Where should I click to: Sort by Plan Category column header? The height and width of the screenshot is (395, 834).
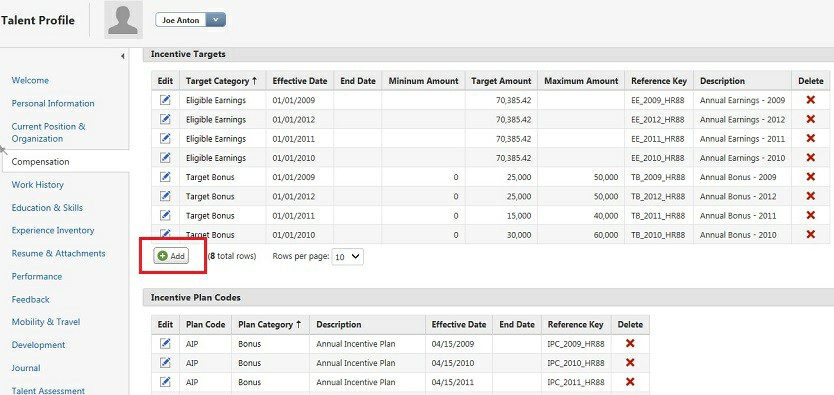coord(270,324)
